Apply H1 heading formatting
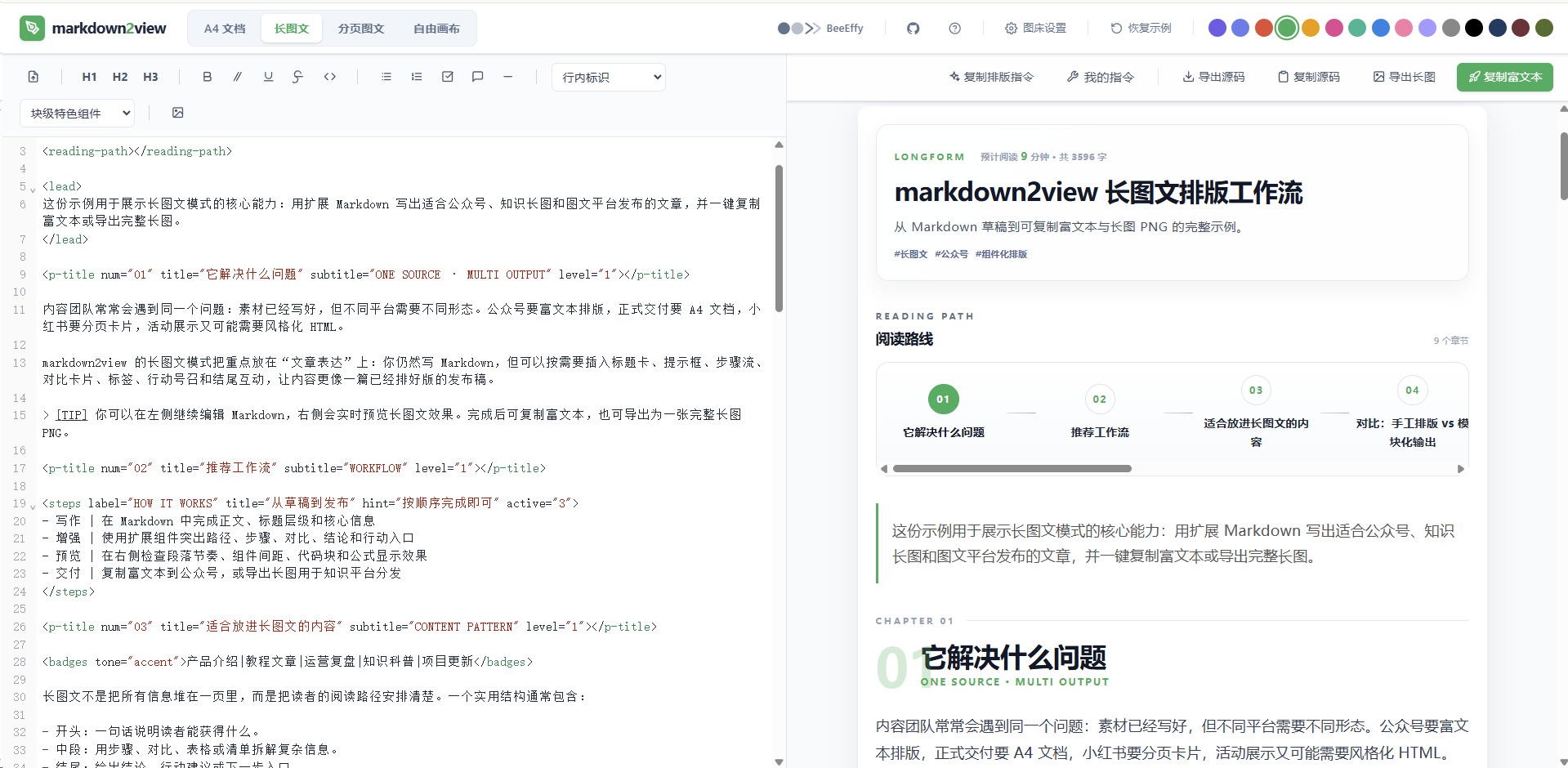The width and height of the screenshot is (1568, 768). 90,77
